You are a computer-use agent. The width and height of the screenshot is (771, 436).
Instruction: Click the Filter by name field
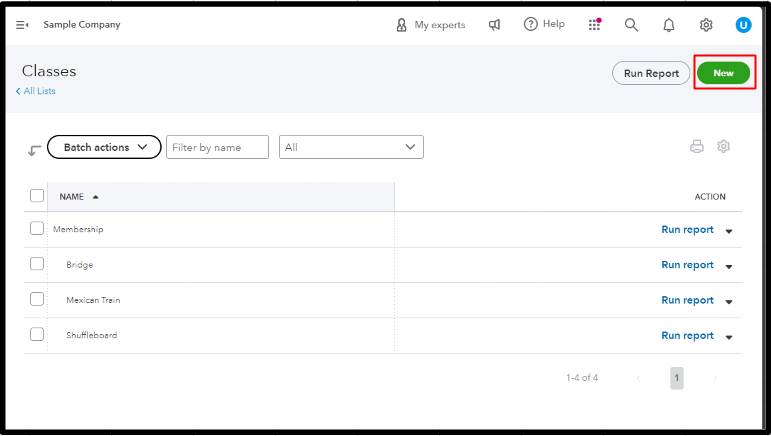coord(217,147)
